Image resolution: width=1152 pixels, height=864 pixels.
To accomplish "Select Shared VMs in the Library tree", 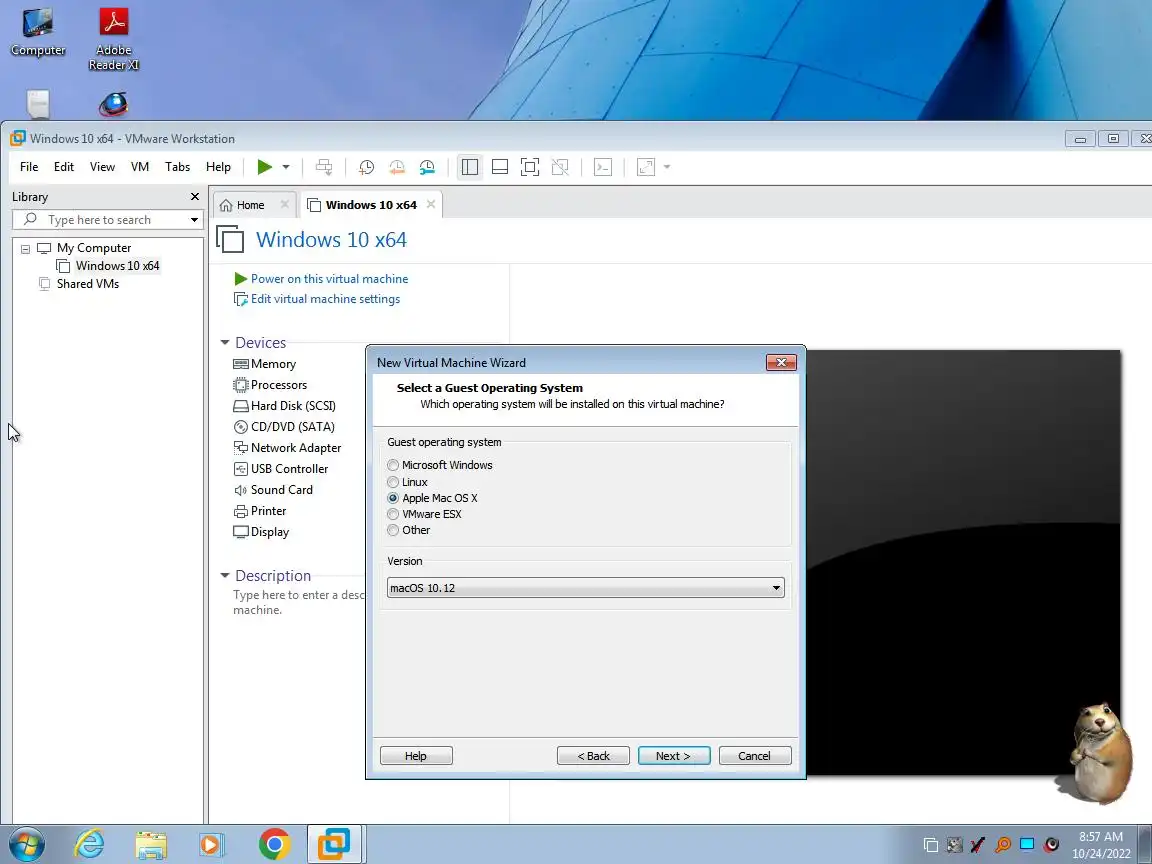I will click(x=87, y=284).
